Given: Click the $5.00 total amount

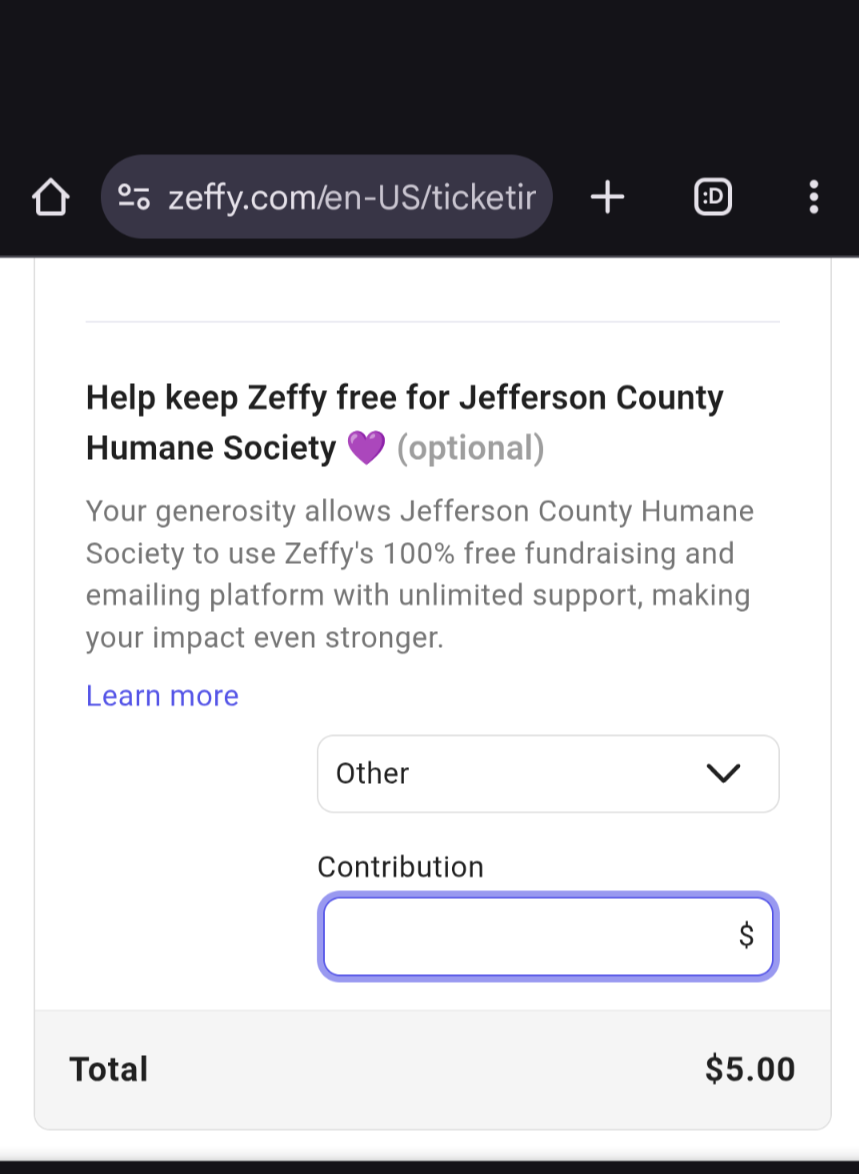Looking at the screenshot, I should tap(749, 1069).
